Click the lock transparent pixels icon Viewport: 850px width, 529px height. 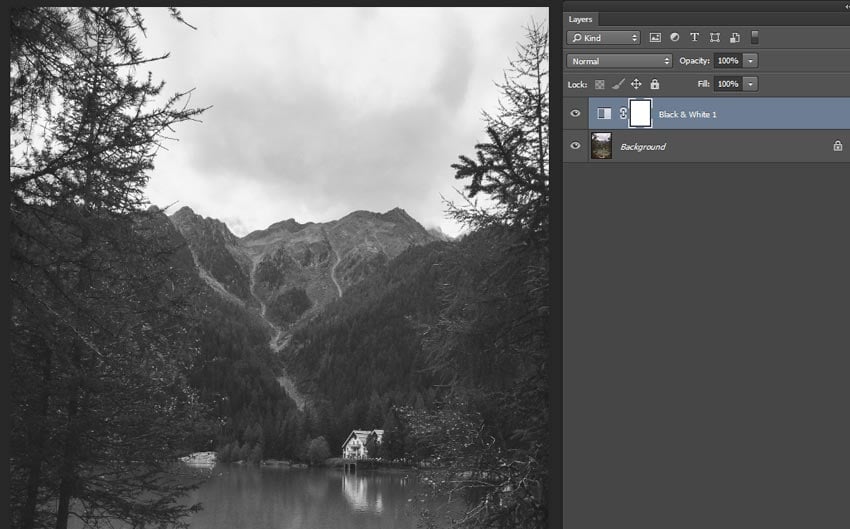[600, 85]
